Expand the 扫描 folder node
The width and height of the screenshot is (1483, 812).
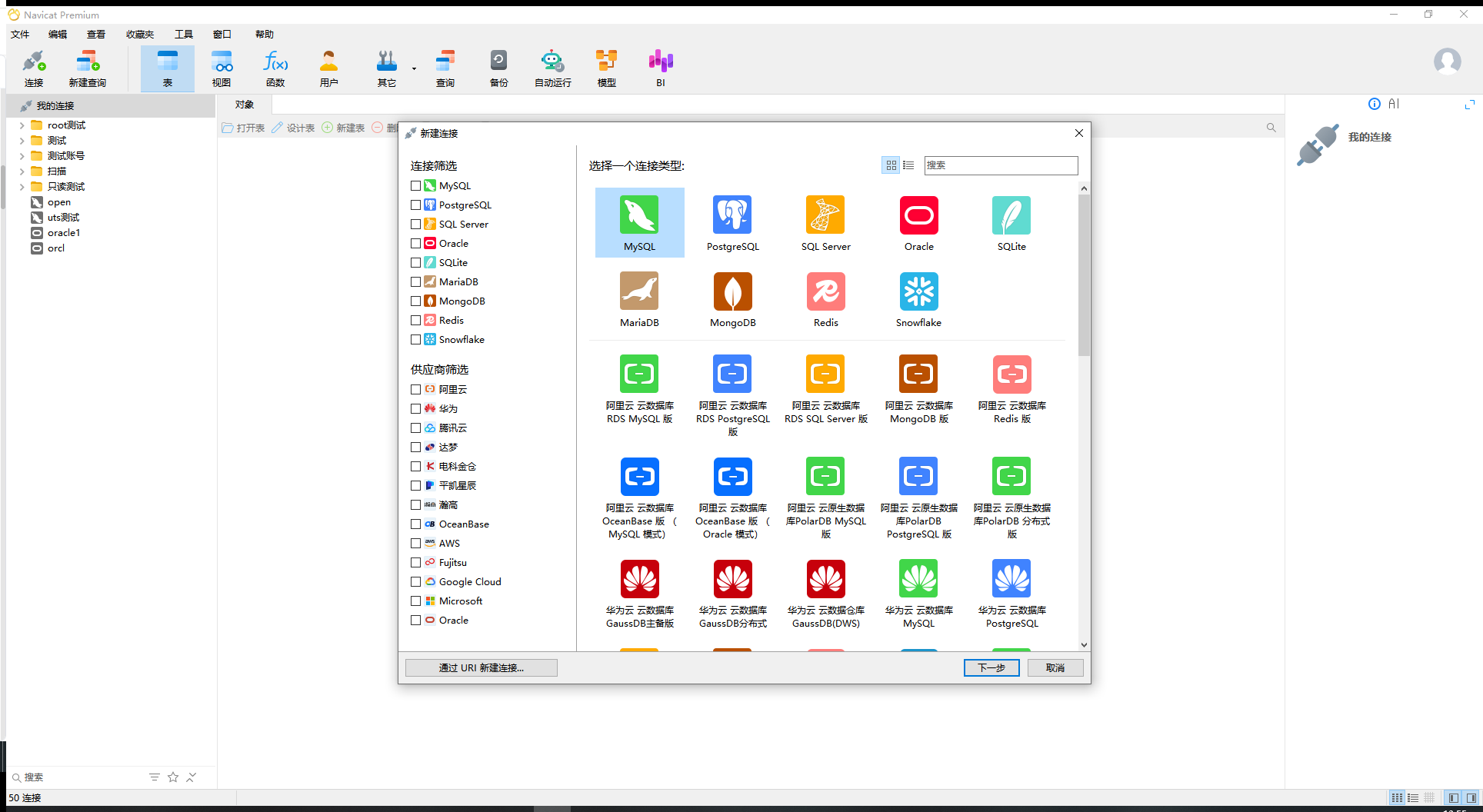pos(22,171)
